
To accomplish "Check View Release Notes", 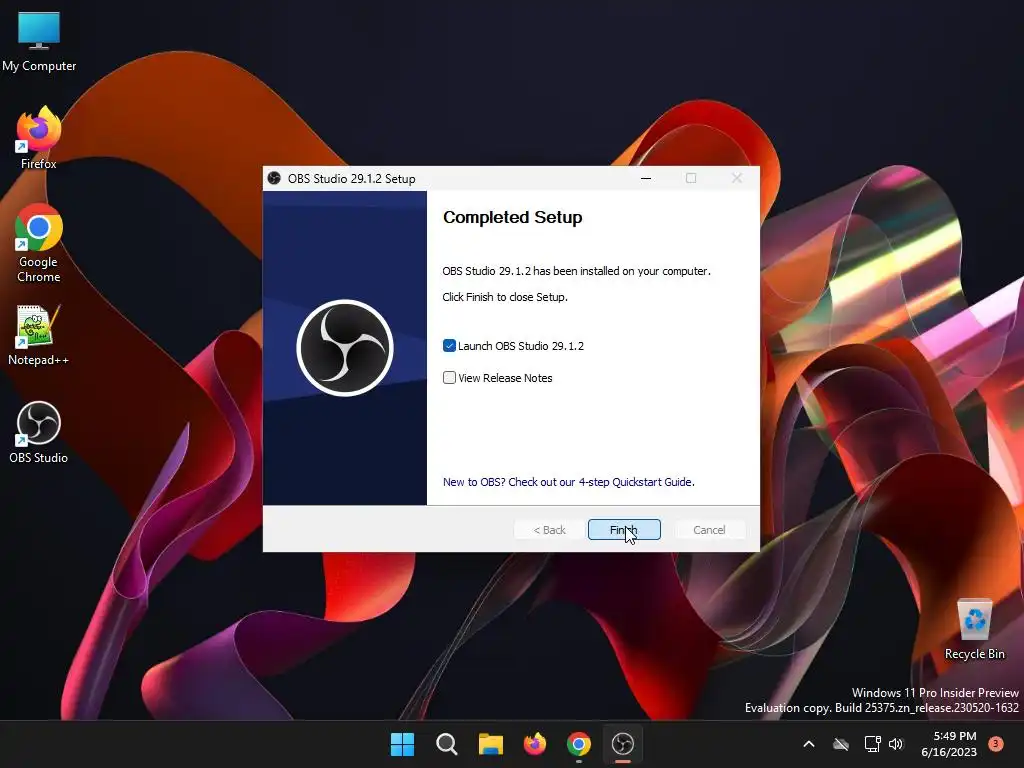I will coord(449,377).
